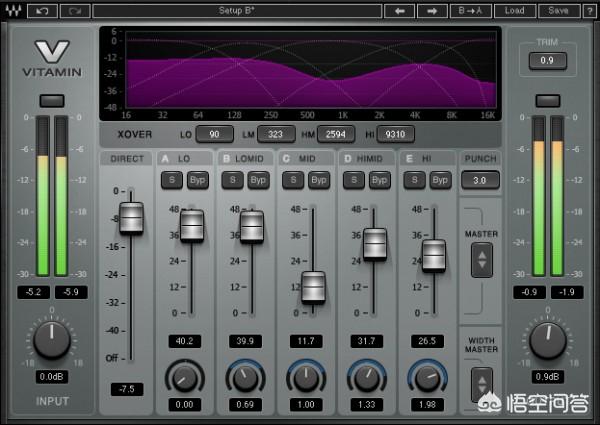Click the Setup B* preset name display
The height and width of the screenshot is (425, 600).
pos(237,11)
